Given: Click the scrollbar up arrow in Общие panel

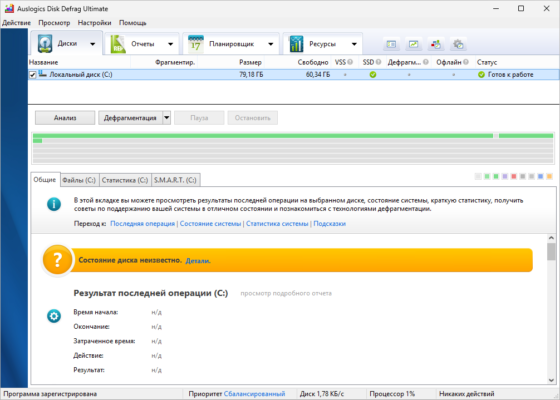Looking at the screenshot, I should coord(551,238).
